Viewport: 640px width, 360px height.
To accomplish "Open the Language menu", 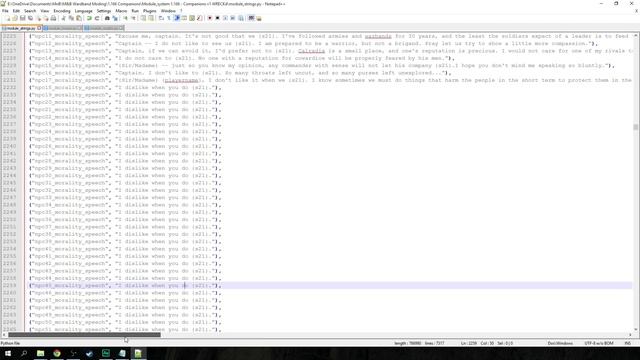I will 84,11.
